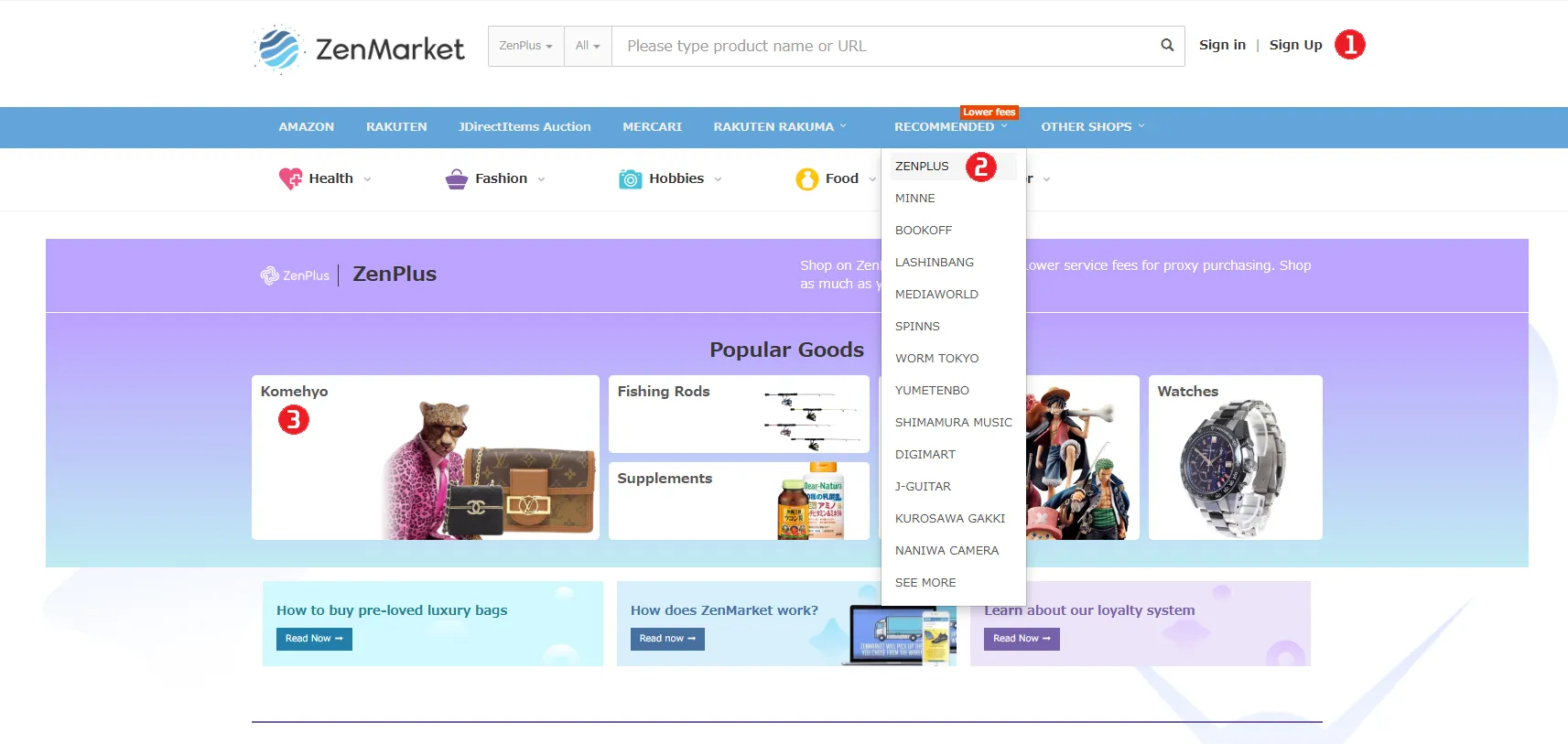Viewport: 1568px width, 744px height.
Task: Open the OTHER SHOPS menu
Action: 1093,127
